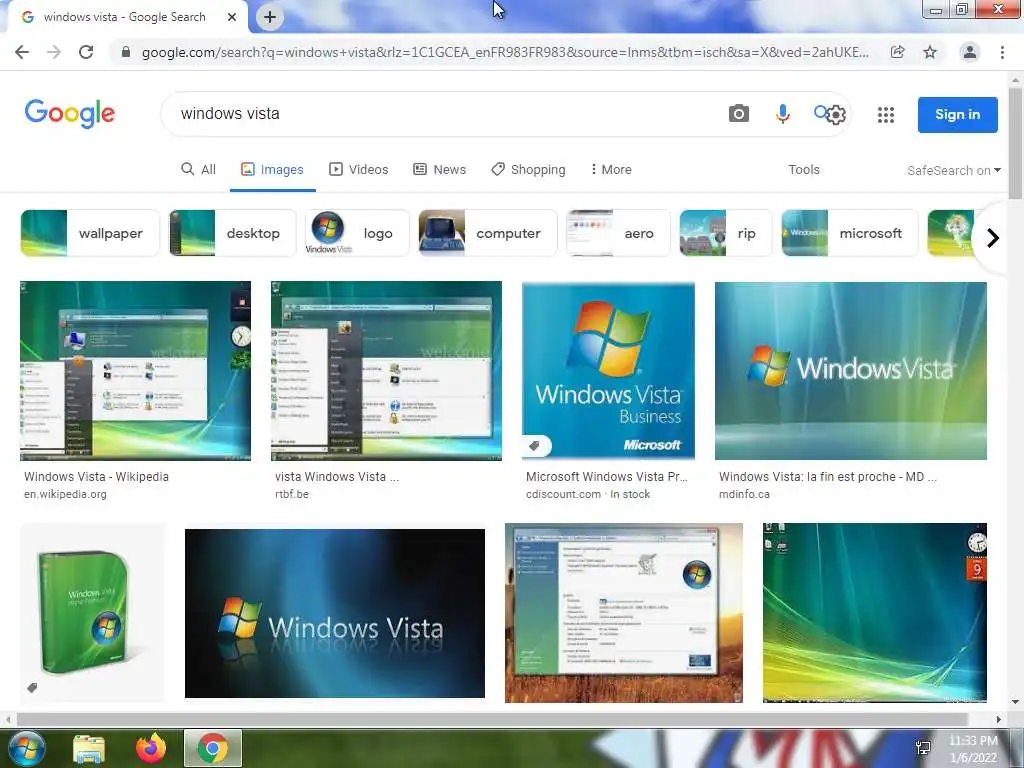Open the Windows Start orb
Image resolution: width=1024 pixels, height=768 pixels.
[26, 748]
